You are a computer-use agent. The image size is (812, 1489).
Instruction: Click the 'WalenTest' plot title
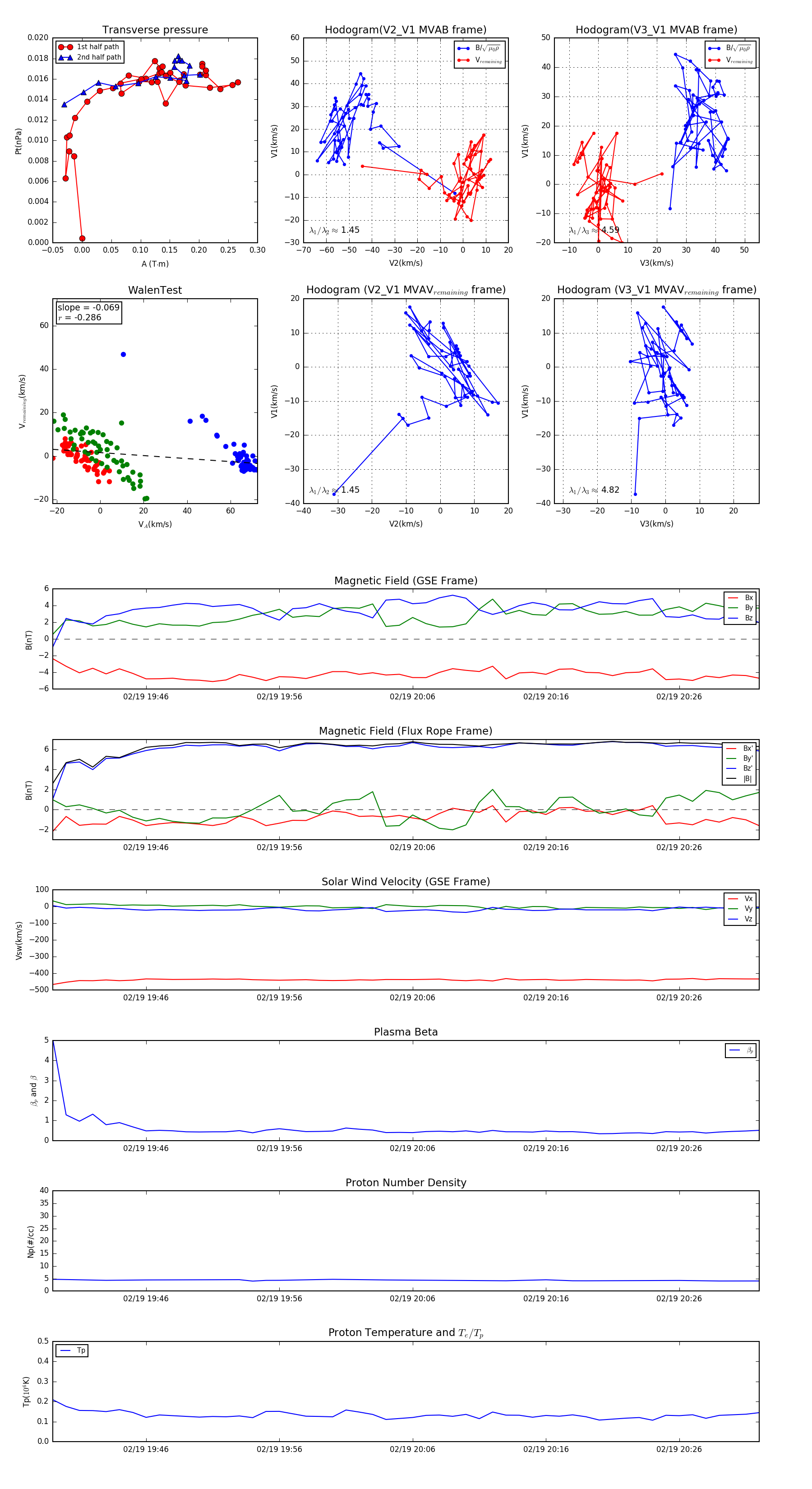(155, 290)
